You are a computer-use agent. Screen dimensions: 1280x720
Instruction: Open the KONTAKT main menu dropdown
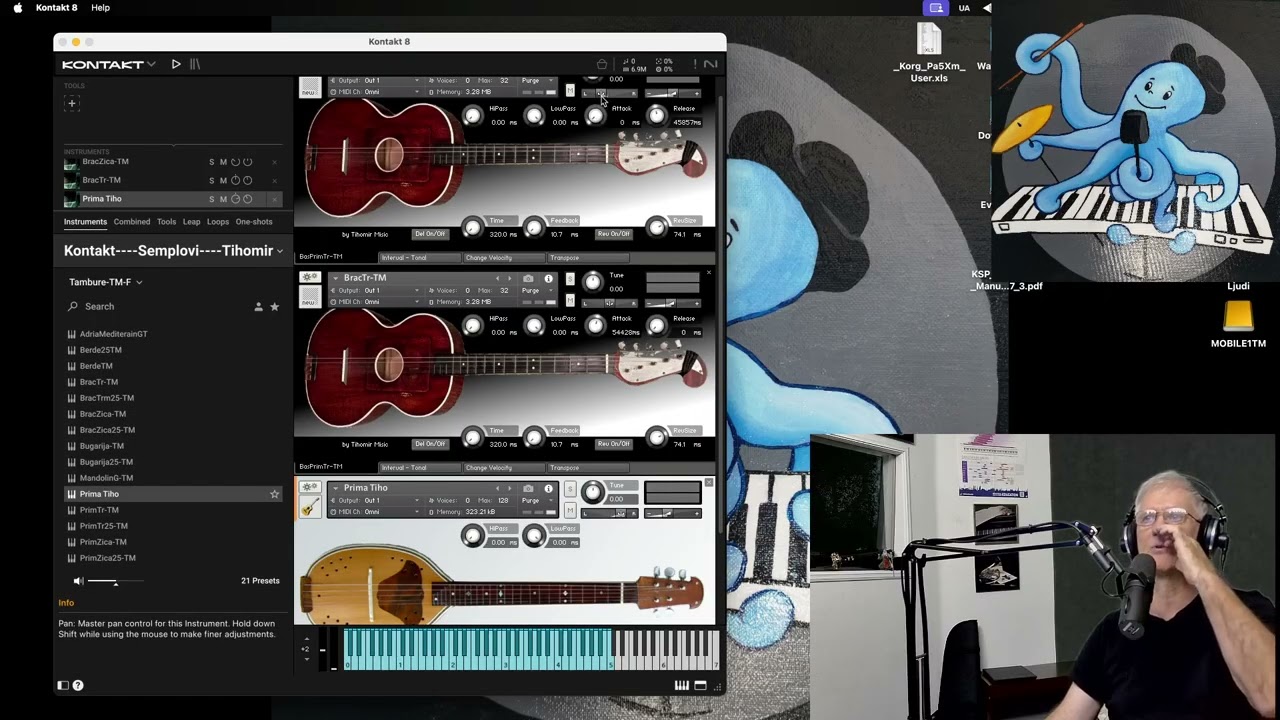109,64
